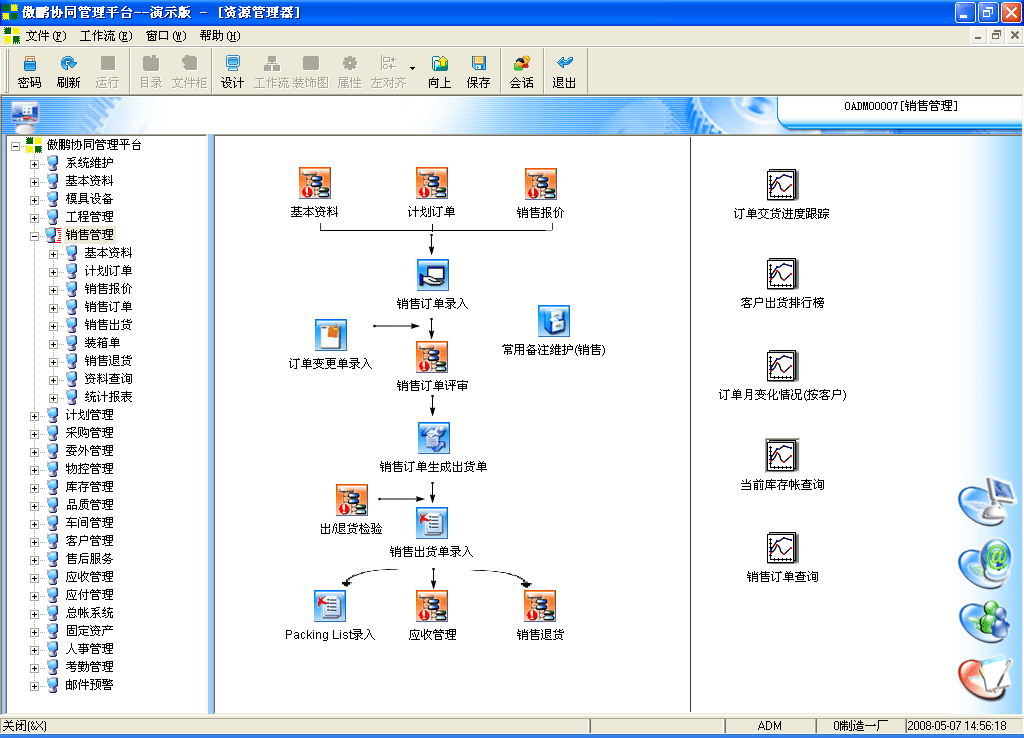Open the 订单交货进度跟踪 report icon
The image size is (1024, 738).
(781, 186)
